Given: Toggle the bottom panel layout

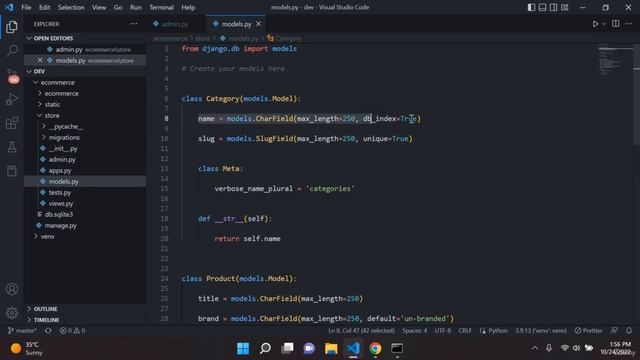Looking at the screenshot, I should 542,7.
